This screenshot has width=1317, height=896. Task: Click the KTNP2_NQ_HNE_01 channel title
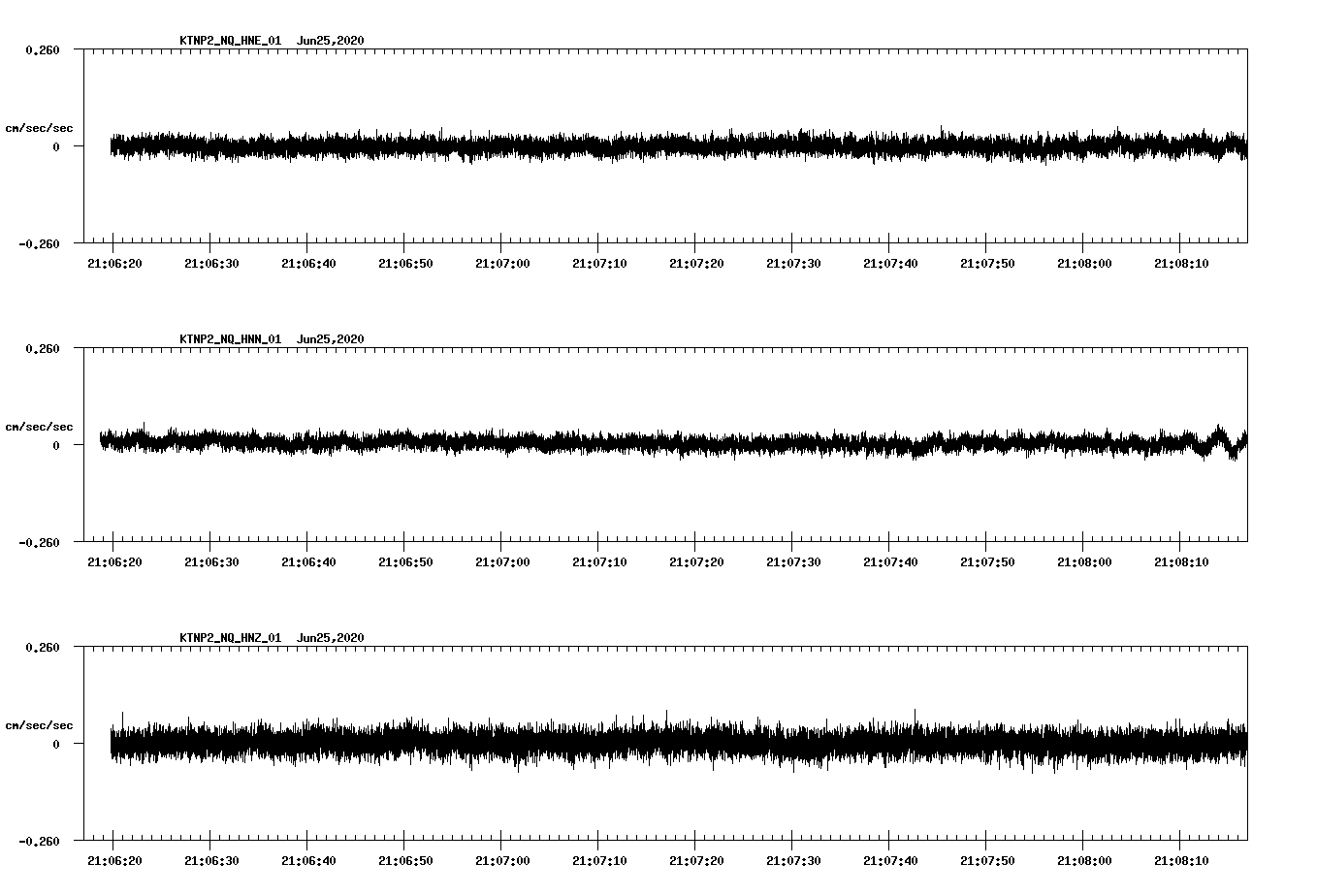click(x=231, y=41)
